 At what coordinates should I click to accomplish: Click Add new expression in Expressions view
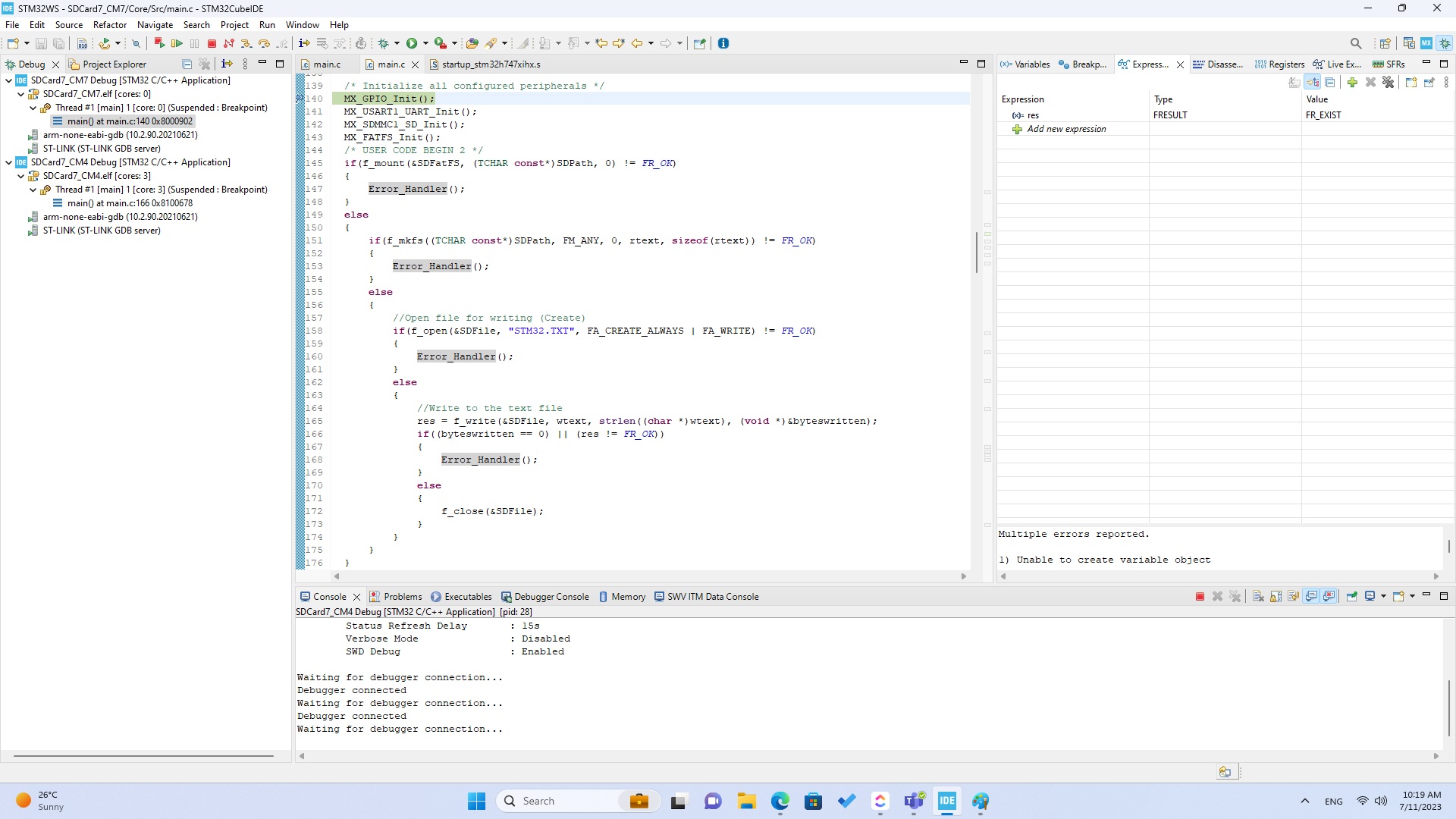1065,129
